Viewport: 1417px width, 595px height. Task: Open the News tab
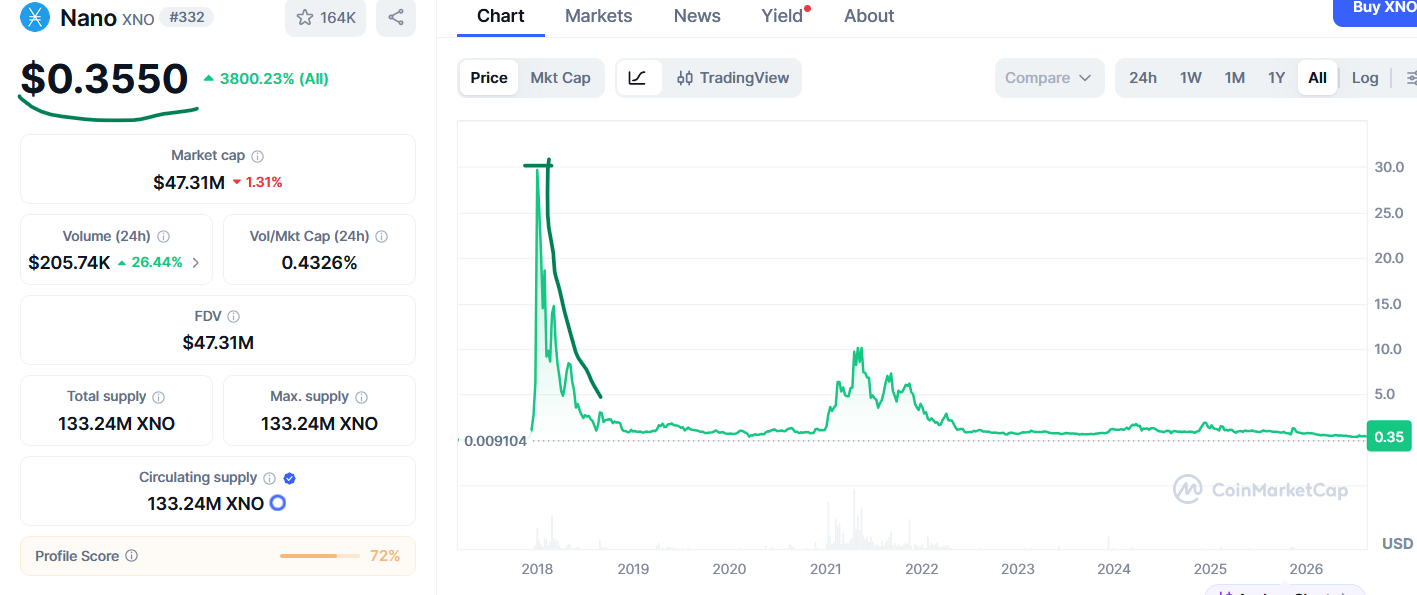(x=697, y=16)
